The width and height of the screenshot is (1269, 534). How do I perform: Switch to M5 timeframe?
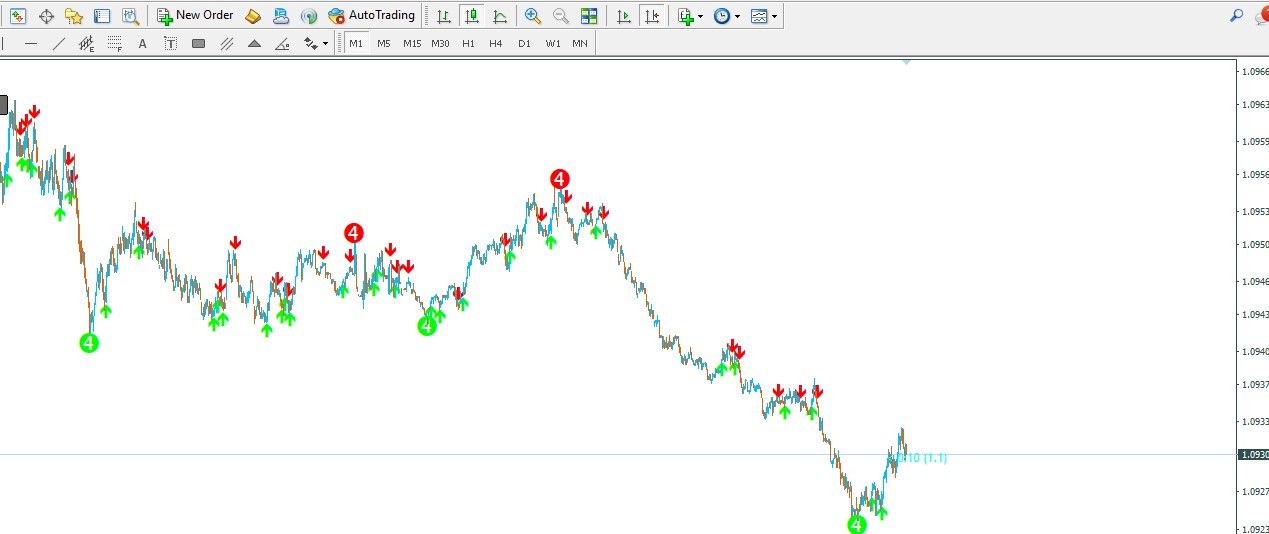point(384,43)
